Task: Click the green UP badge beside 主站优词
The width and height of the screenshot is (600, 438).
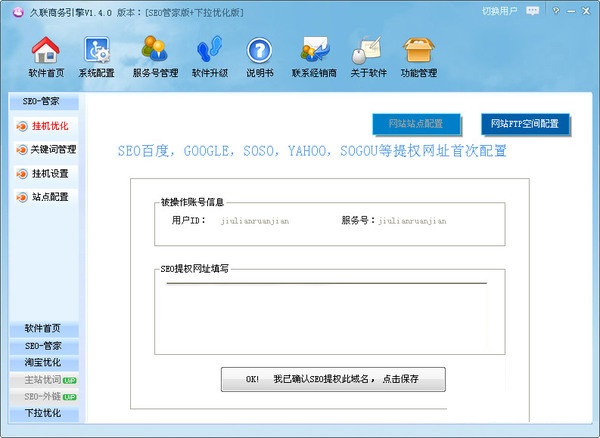Action: (x=70, y=380)
